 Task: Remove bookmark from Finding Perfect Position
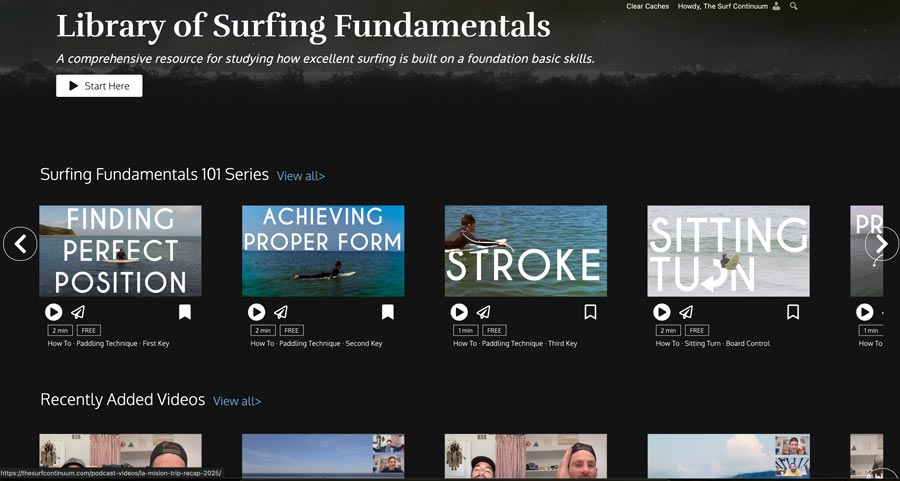click(x=184, y=312)
